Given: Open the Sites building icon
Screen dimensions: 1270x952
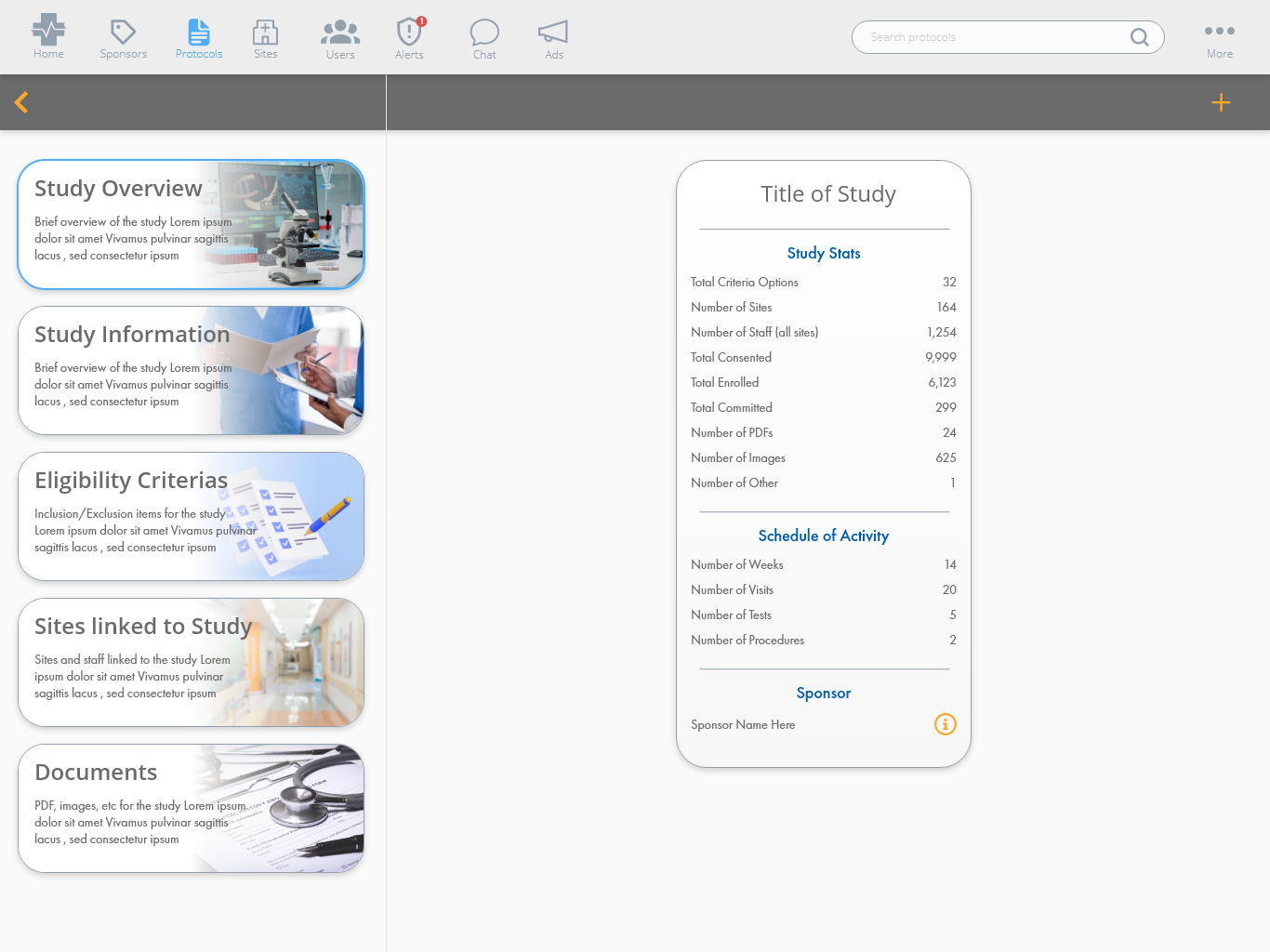Looking at the screenshot, I should click(266, 33).
